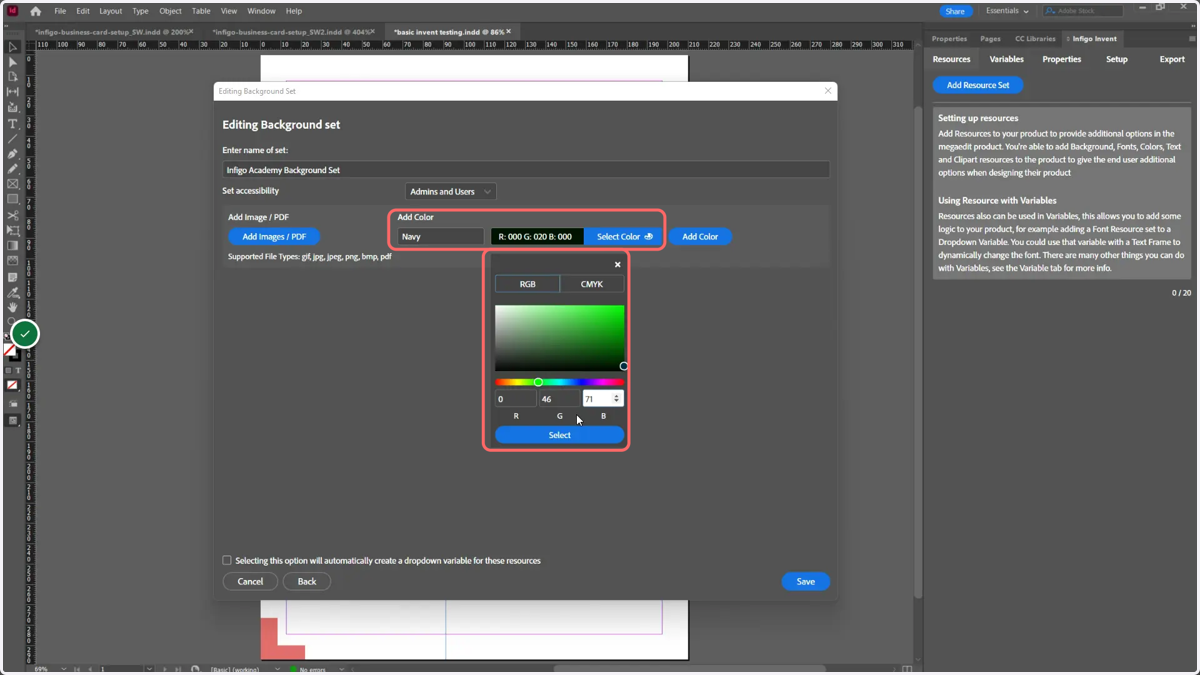1200x675 pixels.
Task: Click the Share button
Action: click(x=955, y=11)
